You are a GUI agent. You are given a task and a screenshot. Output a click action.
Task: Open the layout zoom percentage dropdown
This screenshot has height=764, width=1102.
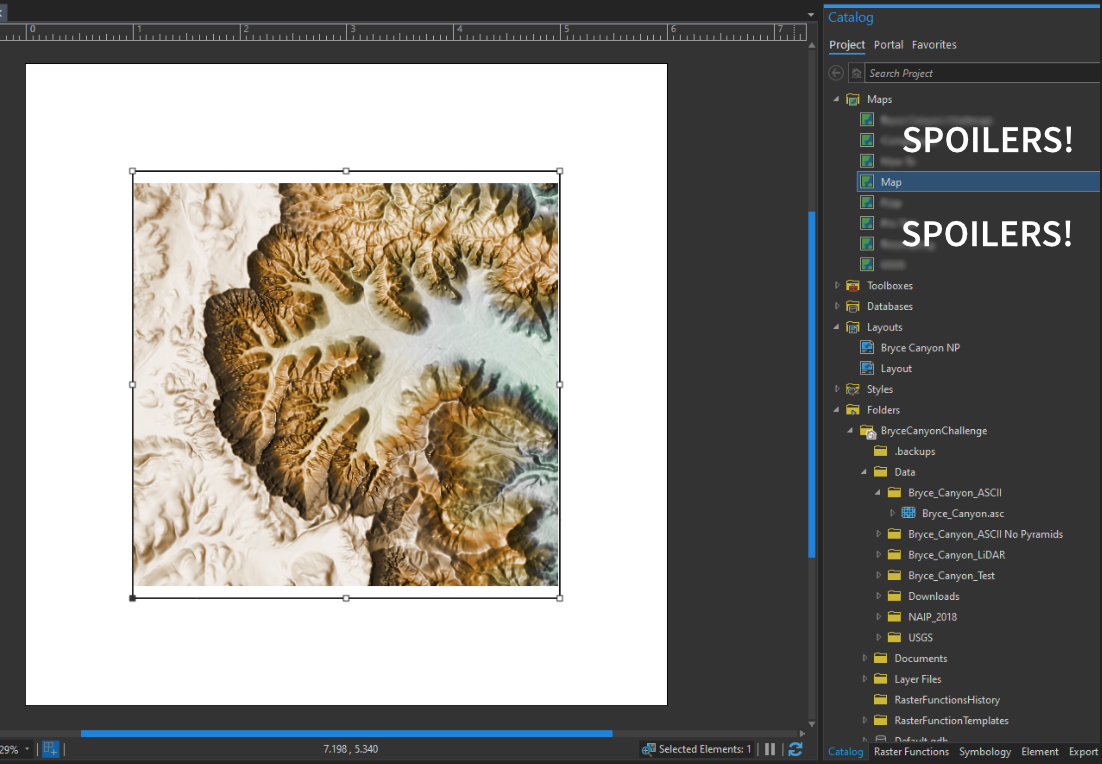tap(27, 749)
